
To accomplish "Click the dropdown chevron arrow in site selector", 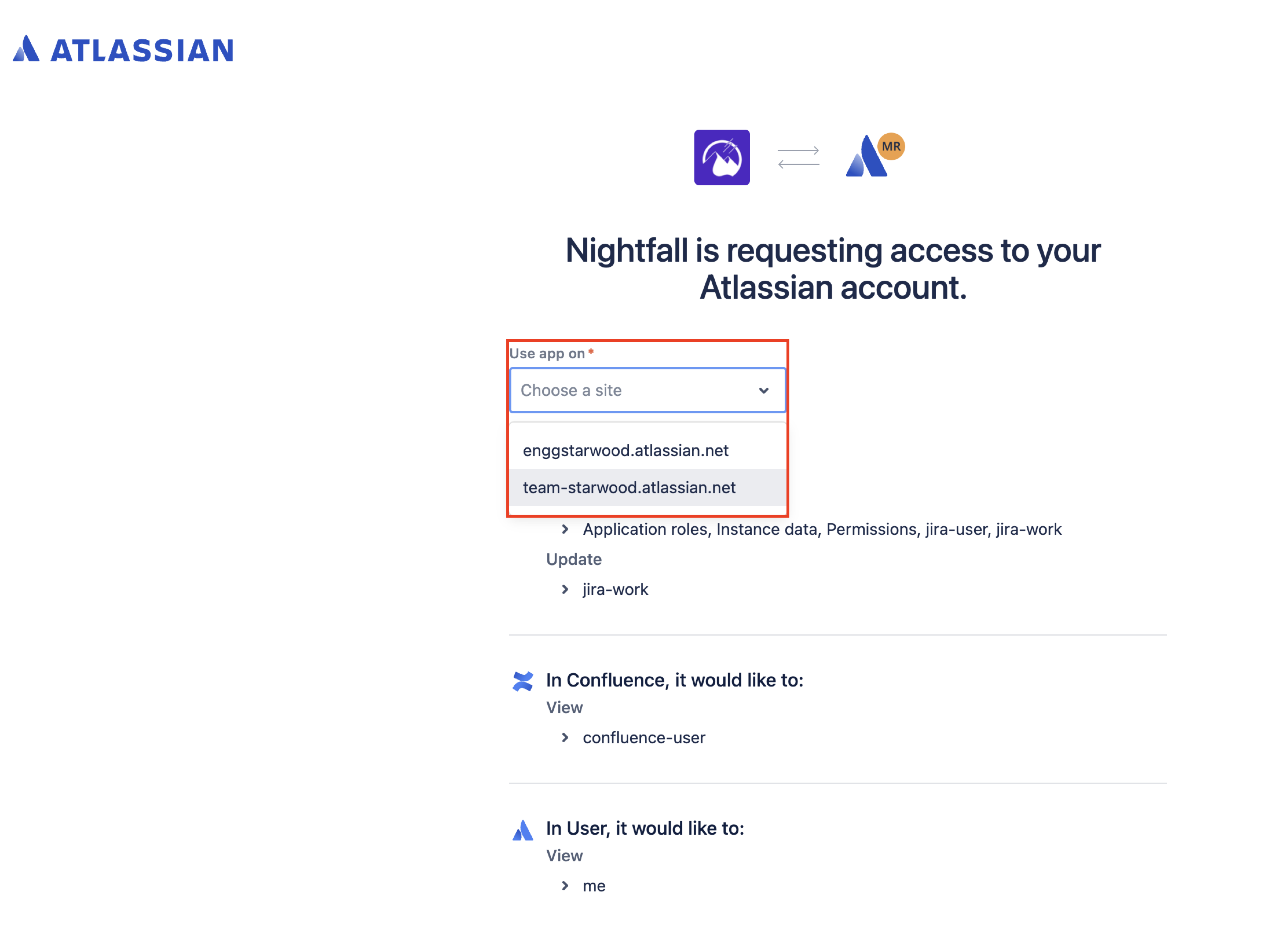I will (763, 390).
